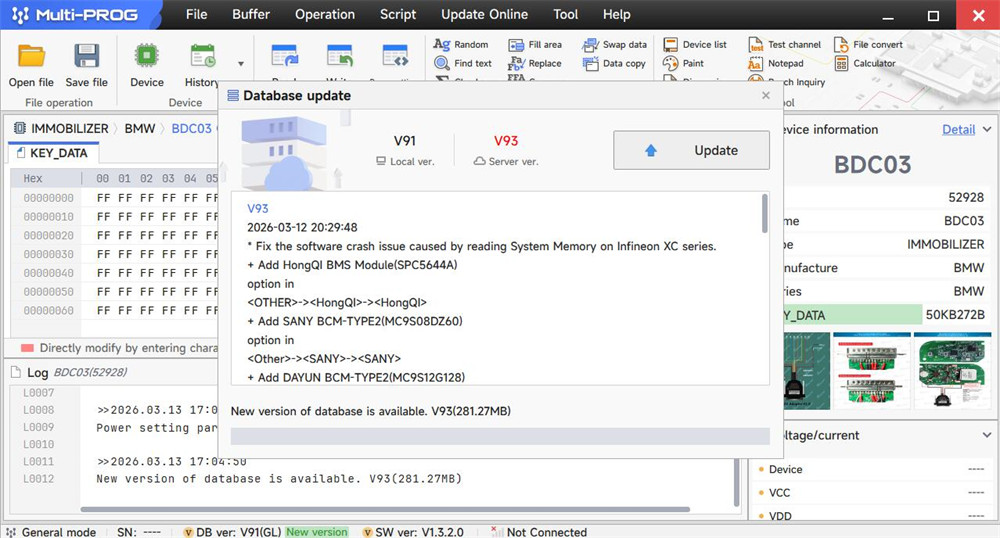Open the Find text tool
Image resolution: width=1000 pixels, height=538 pixels.
coord(462,63)
